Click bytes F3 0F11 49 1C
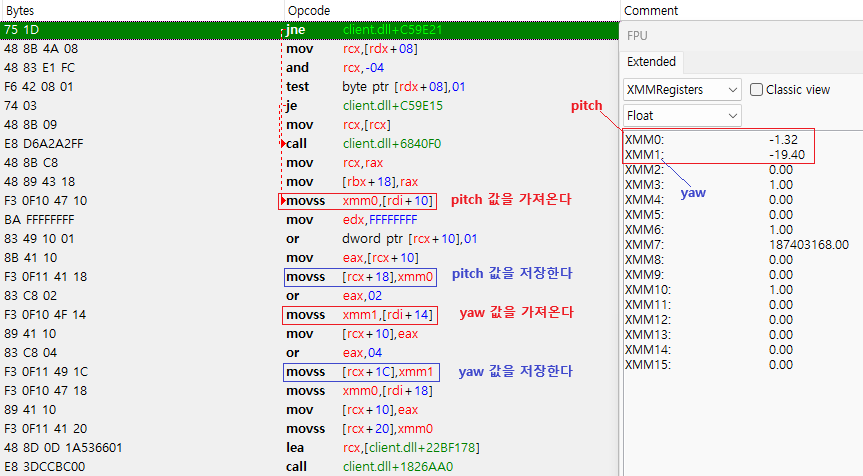The width and height of the screenshot is (863, 476). click(x=46, y=372)
